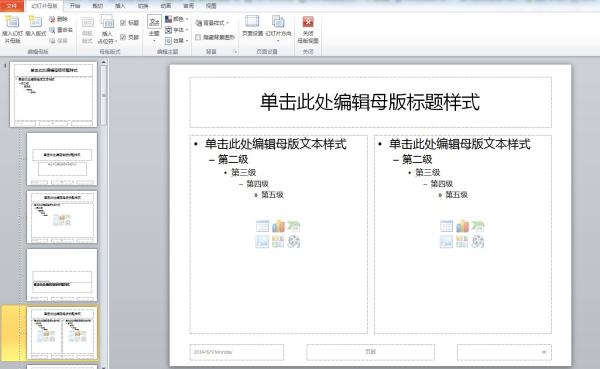This screenshot has height=369, width=600.
Task: Click the thumbnail pane scrollbar thumb
Action: tap(103, 95)
